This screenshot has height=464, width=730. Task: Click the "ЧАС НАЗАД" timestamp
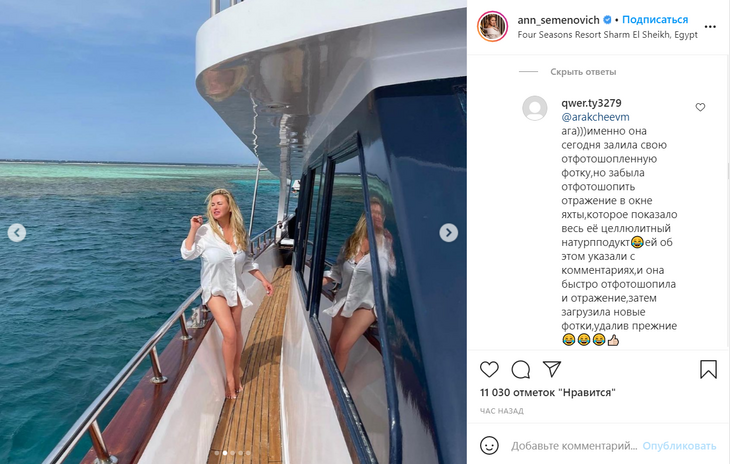point(502,411)
